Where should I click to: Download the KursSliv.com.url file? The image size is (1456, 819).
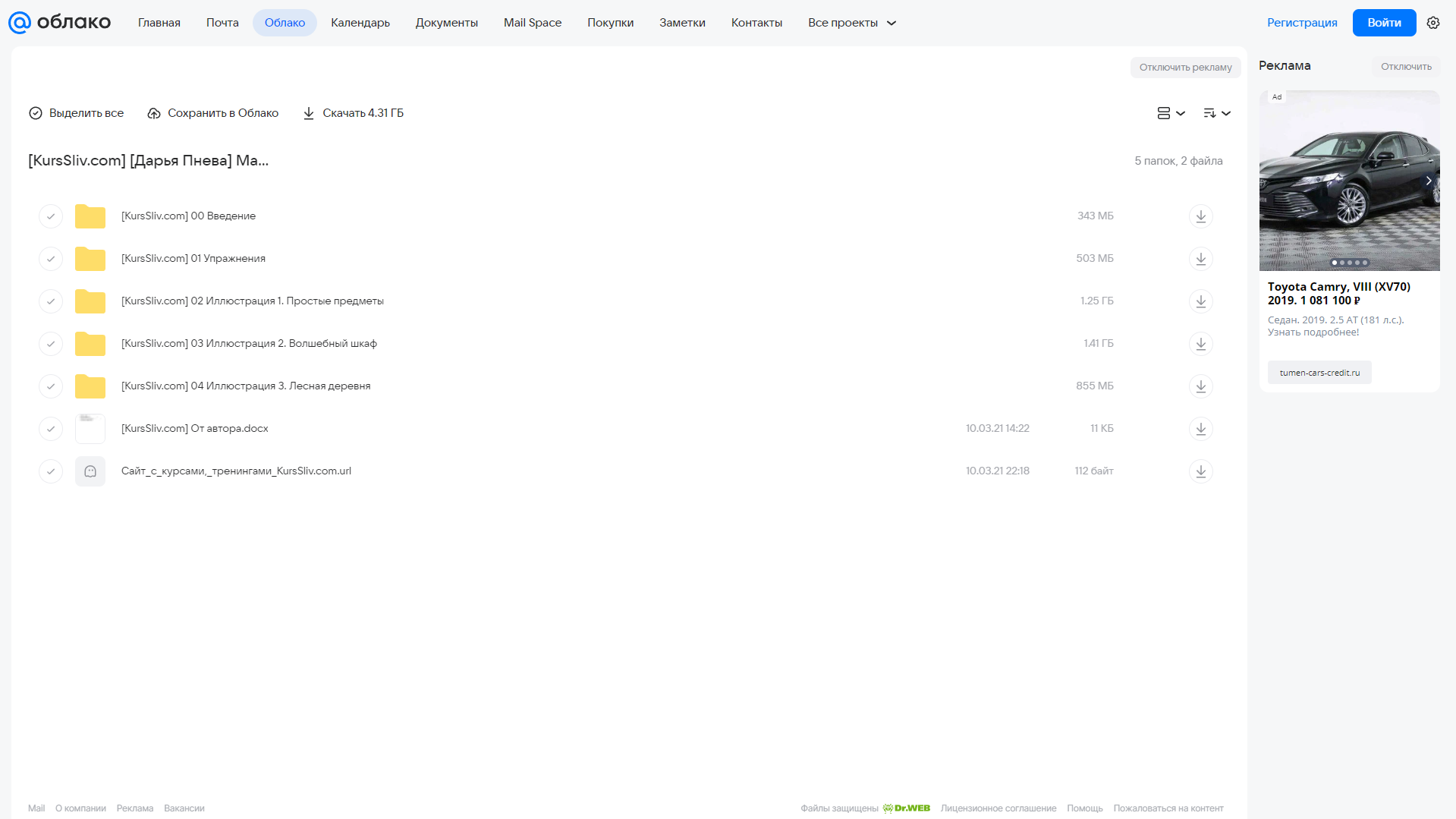click(x=1200, y=471)
